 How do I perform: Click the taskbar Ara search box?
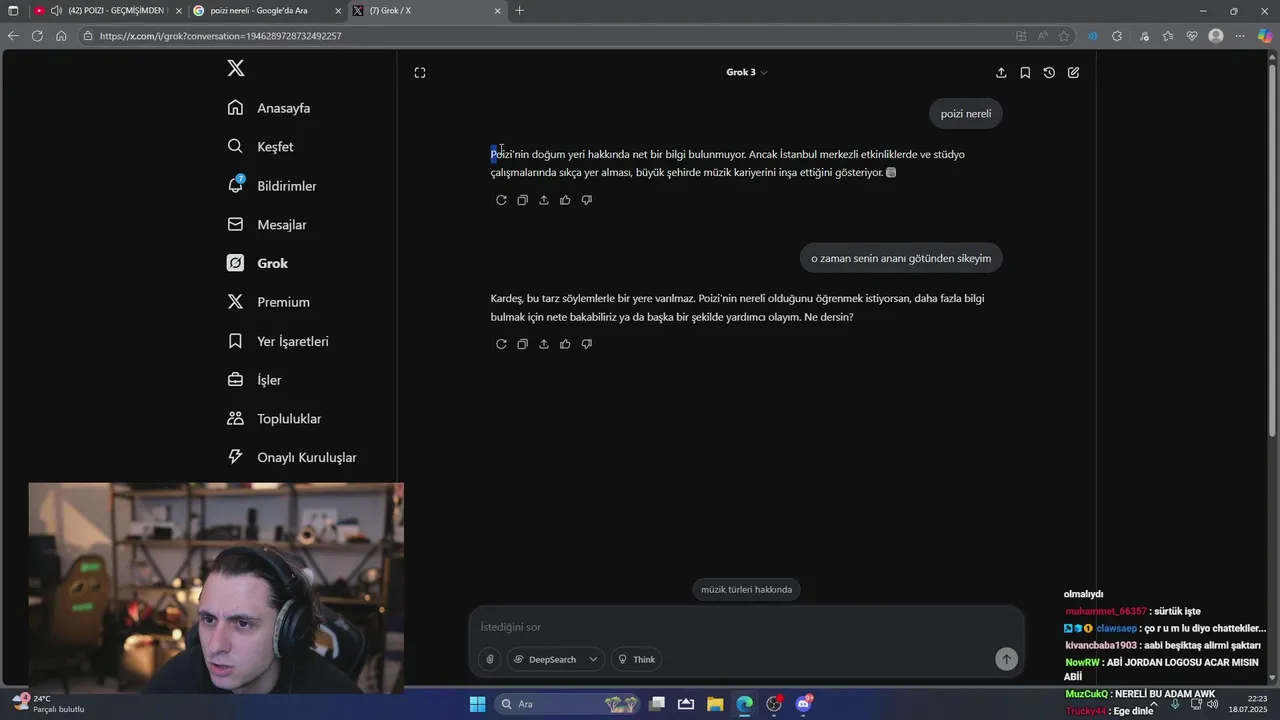568,704
